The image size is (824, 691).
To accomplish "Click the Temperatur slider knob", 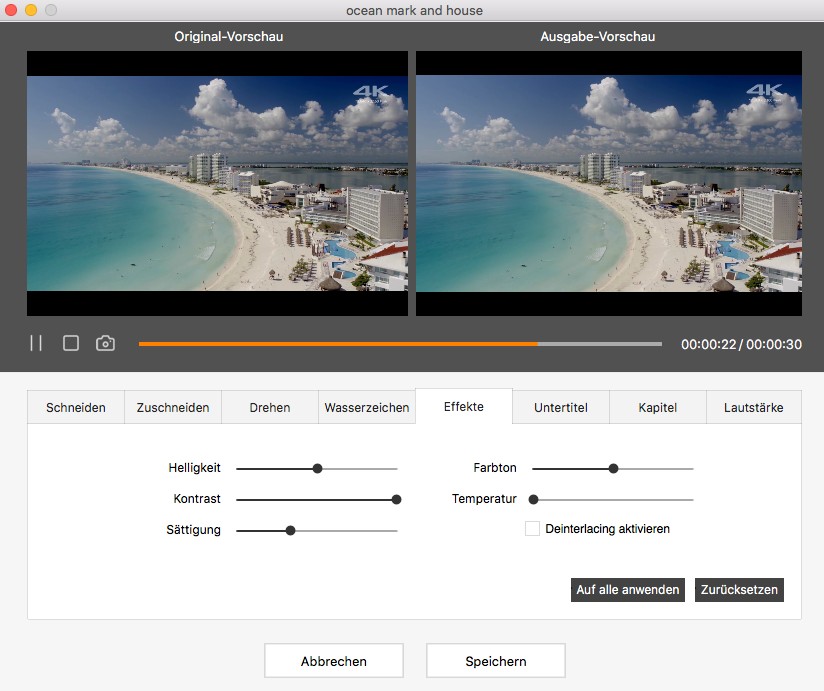I will (534, 499).
